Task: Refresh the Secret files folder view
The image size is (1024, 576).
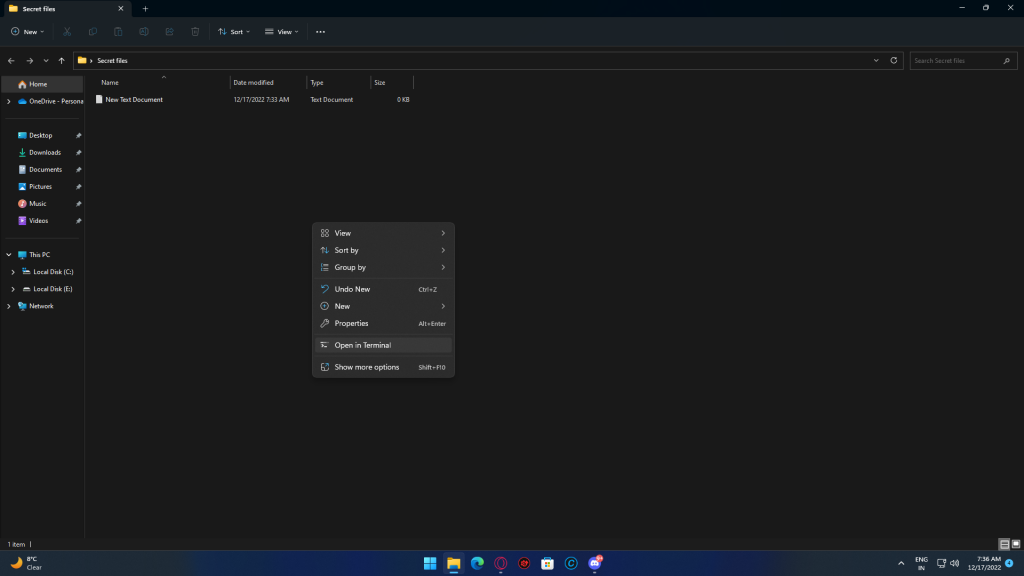Action: click(x=895, y=61)
